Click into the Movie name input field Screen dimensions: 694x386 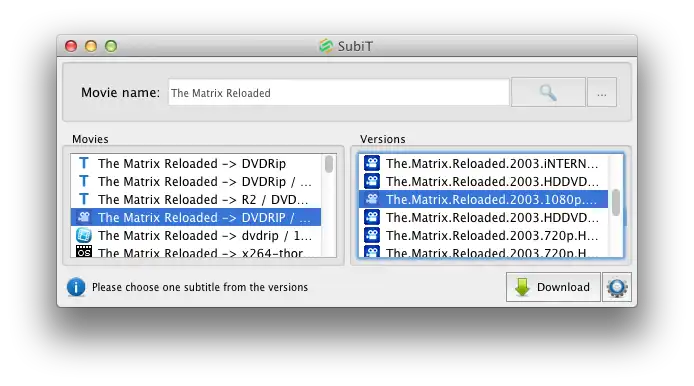339,93
